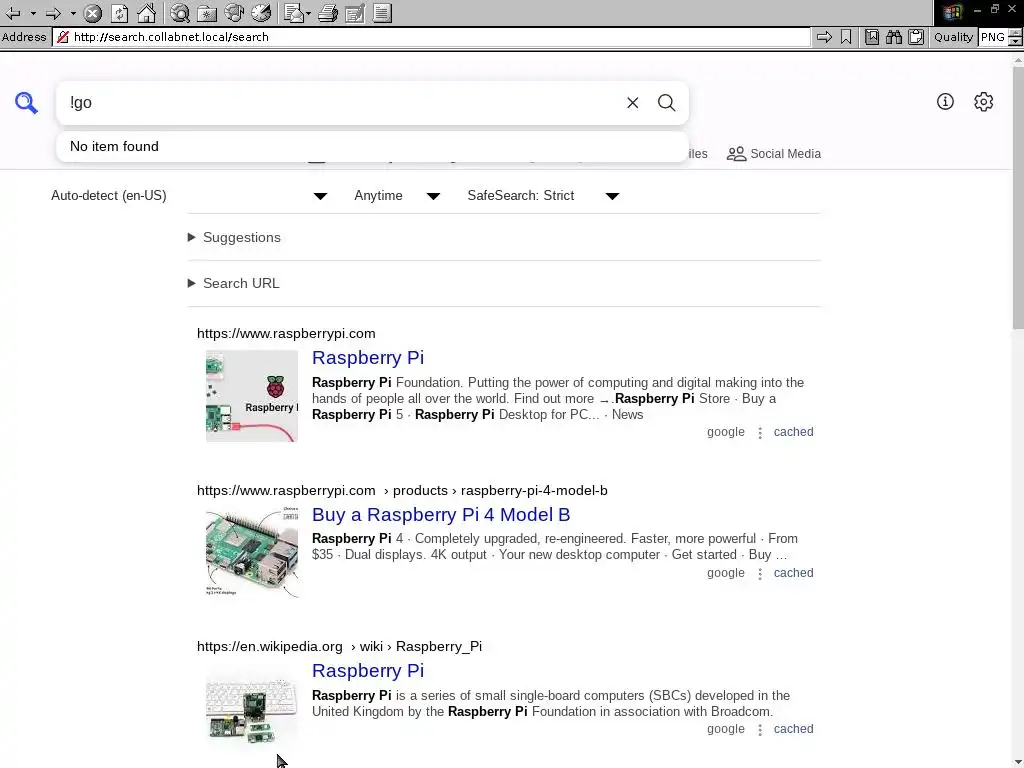The image size is (1024, 768).
Task: Bookmark the page with the ribbon icon
Action: (846, 37)
